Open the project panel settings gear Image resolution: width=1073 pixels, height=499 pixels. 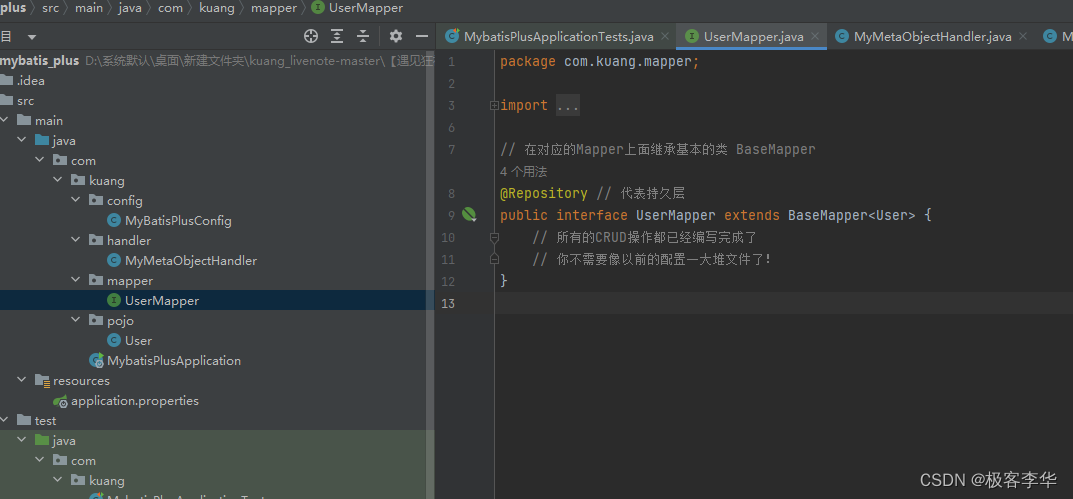[x=396, y=36]
